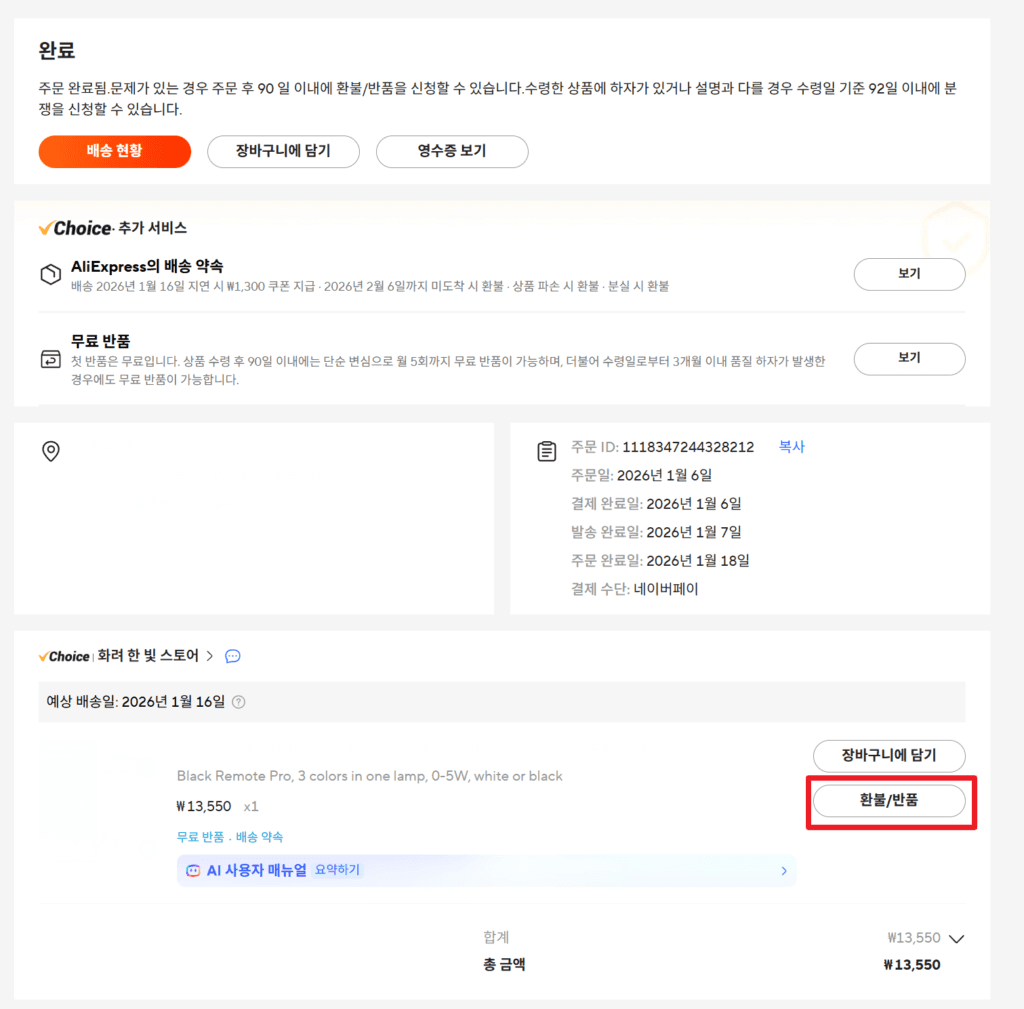
Task: Click the AI 사용자 매뉴얼 robot icon
Action: (x=194, y=871)
